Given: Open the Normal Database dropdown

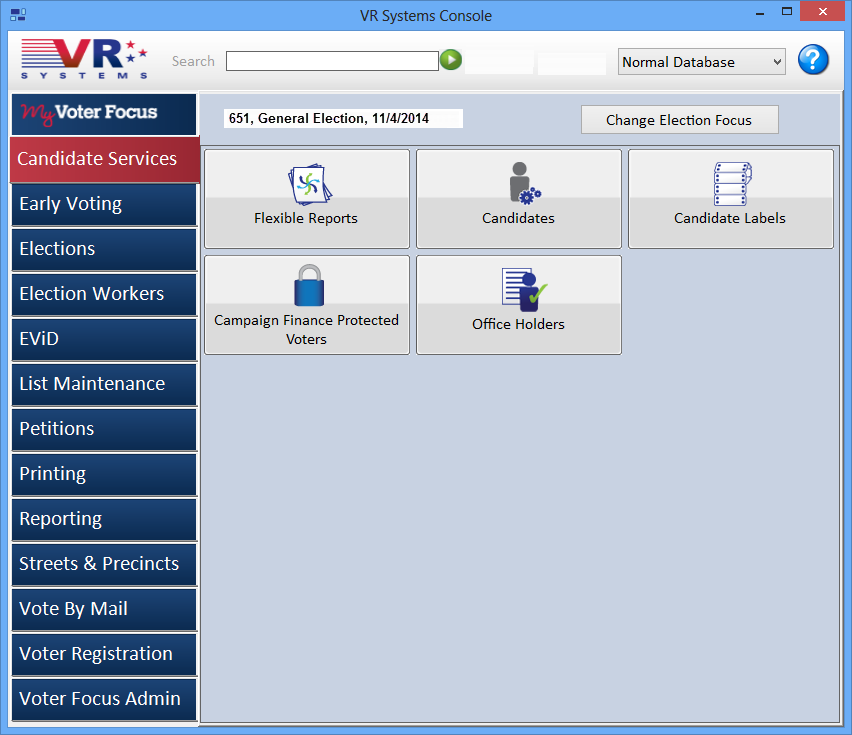Looking at the screenshot, I should (701, 62).
